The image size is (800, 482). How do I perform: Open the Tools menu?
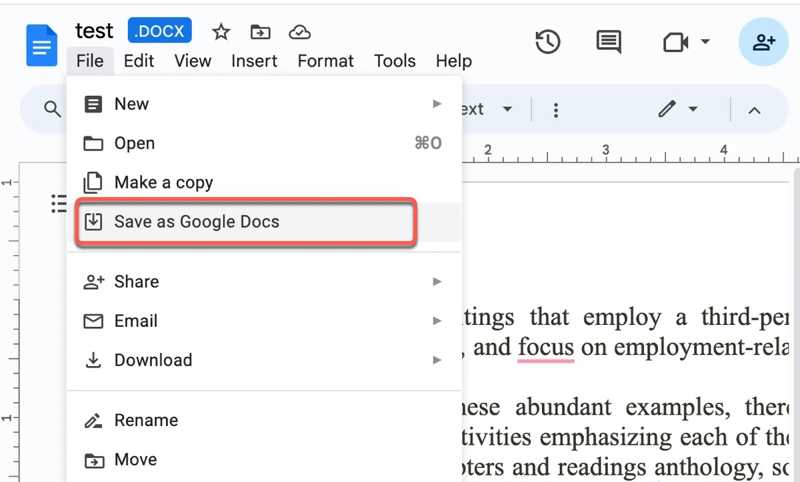[395, 61]
